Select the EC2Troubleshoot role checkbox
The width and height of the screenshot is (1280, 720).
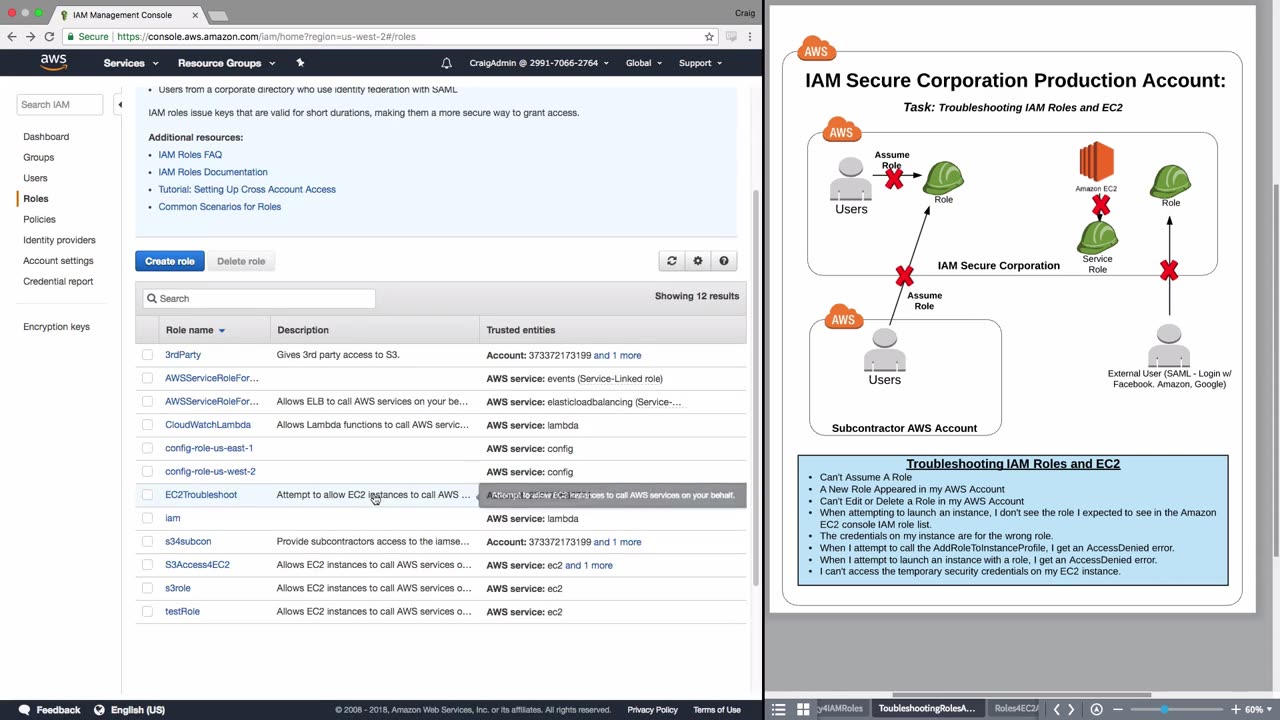pyautogui.click(x=148, y=495)
